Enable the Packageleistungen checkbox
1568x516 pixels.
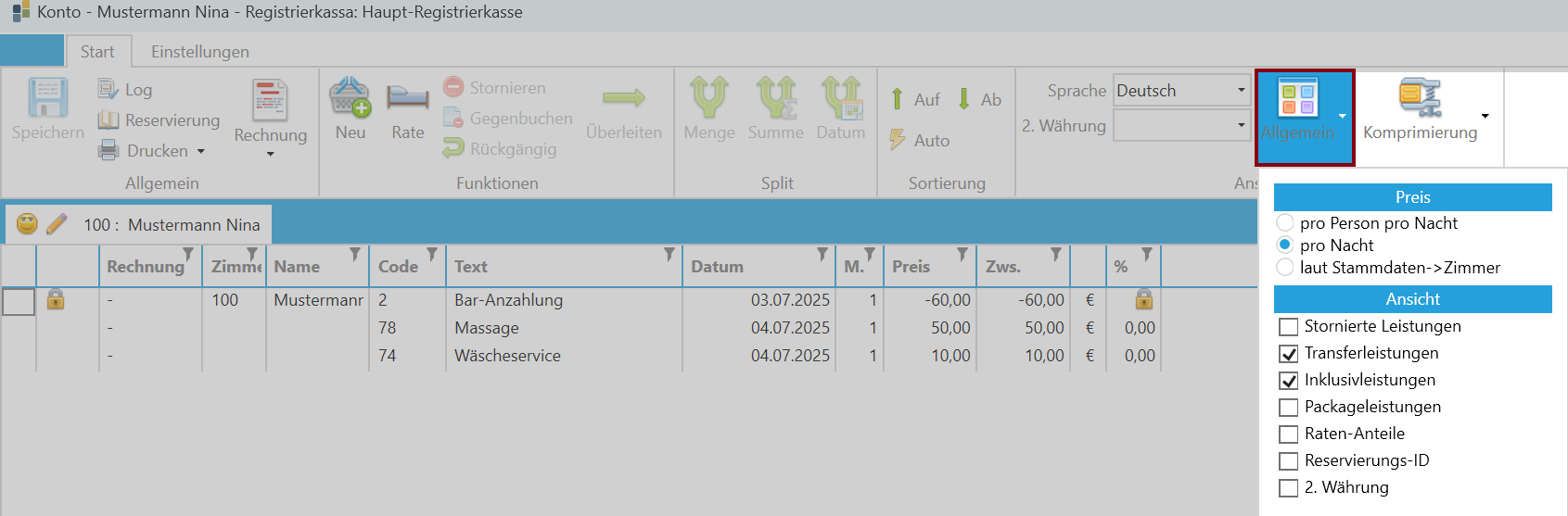(1288, 407)
